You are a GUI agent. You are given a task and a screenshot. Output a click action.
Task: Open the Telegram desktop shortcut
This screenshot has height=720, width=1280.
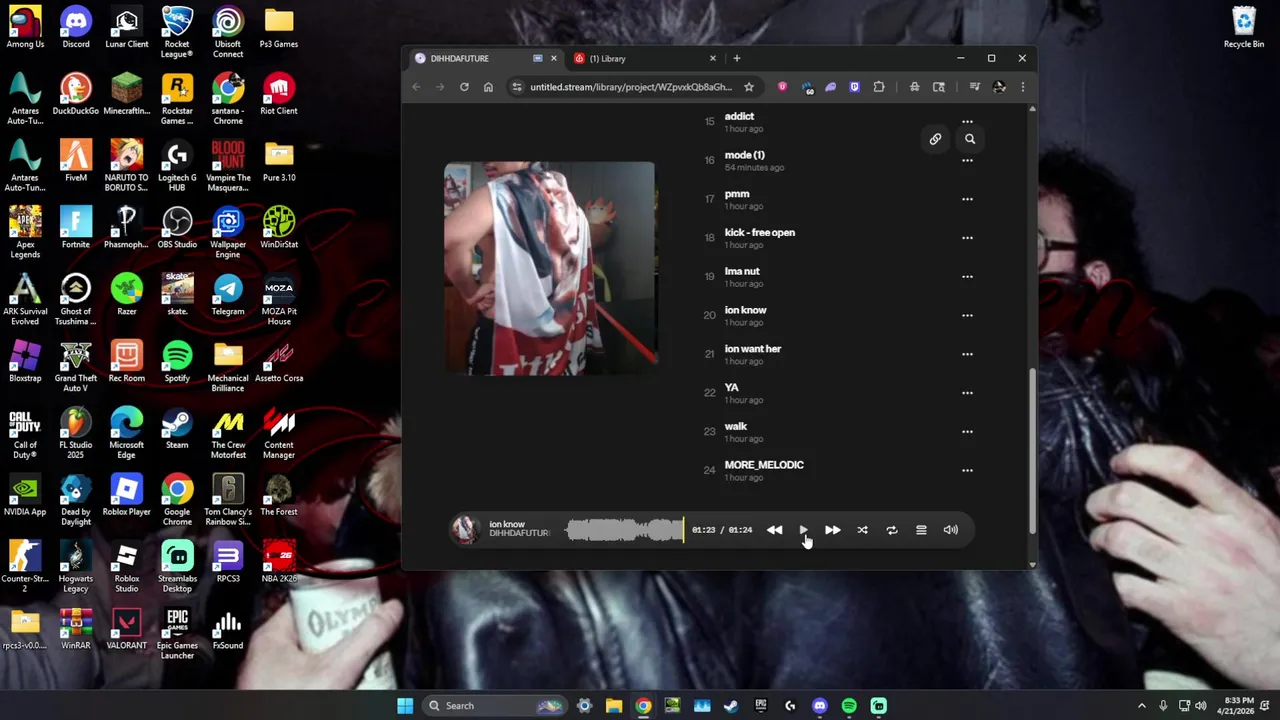tap(228, 295)
